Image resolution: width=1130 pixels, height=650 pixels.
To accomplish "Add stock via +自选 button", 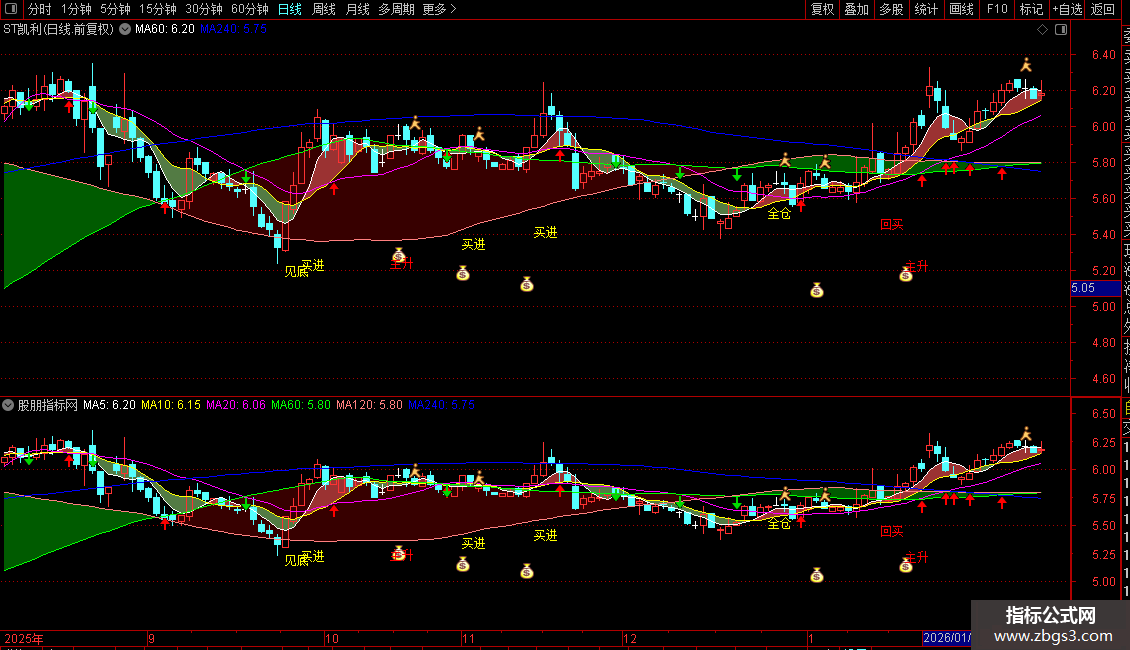I will (x=1067, y=9).
